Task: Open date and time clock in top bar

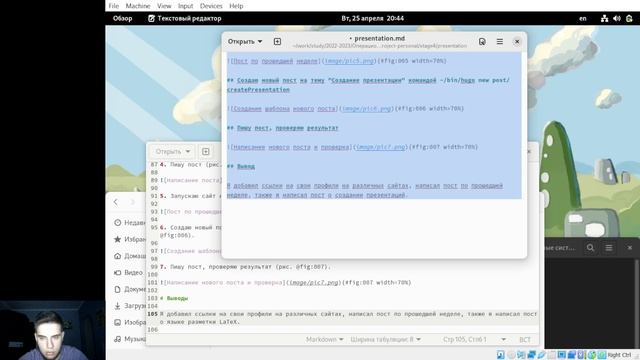Action: [373, 18]
